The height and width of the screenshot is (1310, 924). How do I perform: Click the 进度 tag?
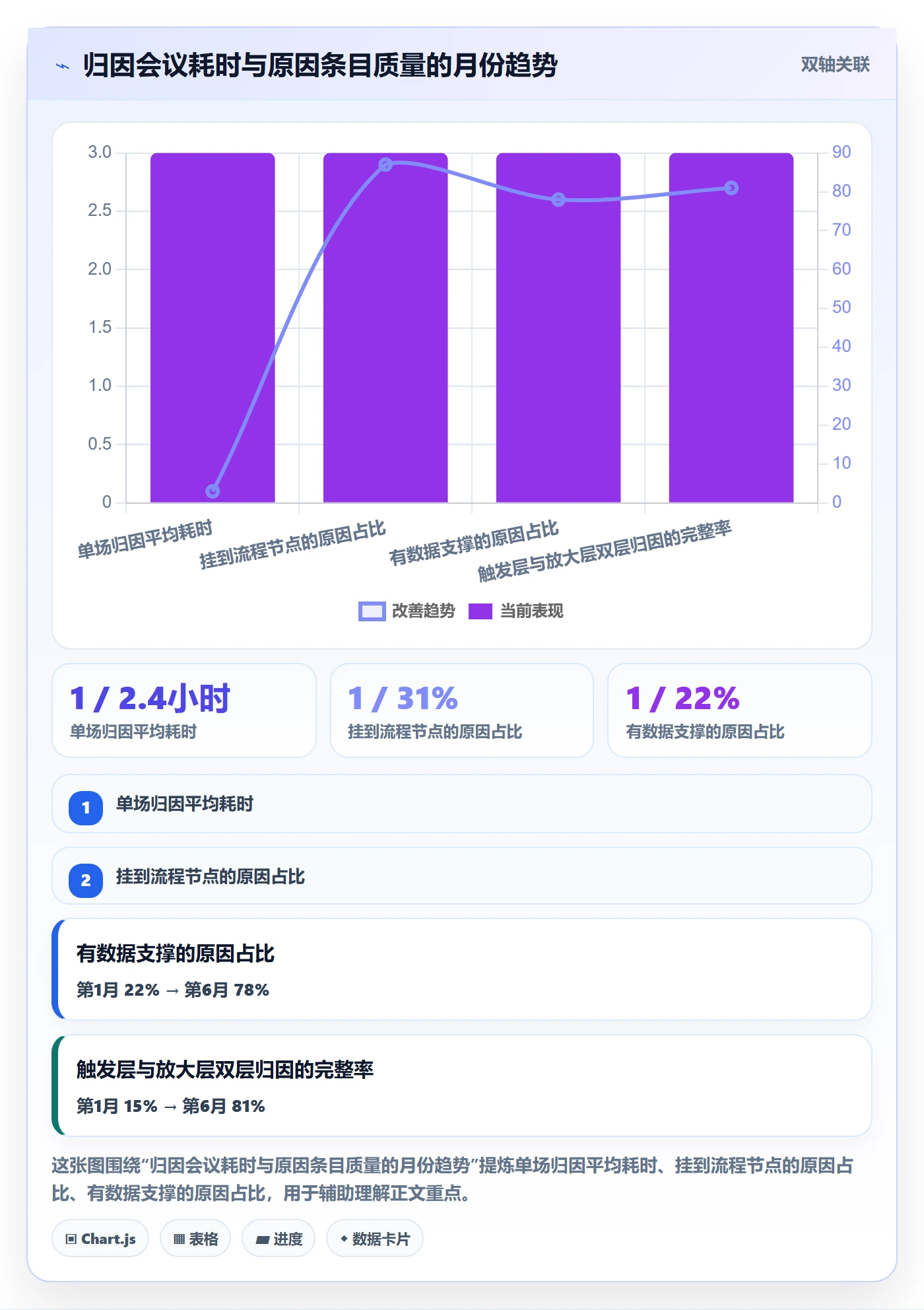point(279,1239)
